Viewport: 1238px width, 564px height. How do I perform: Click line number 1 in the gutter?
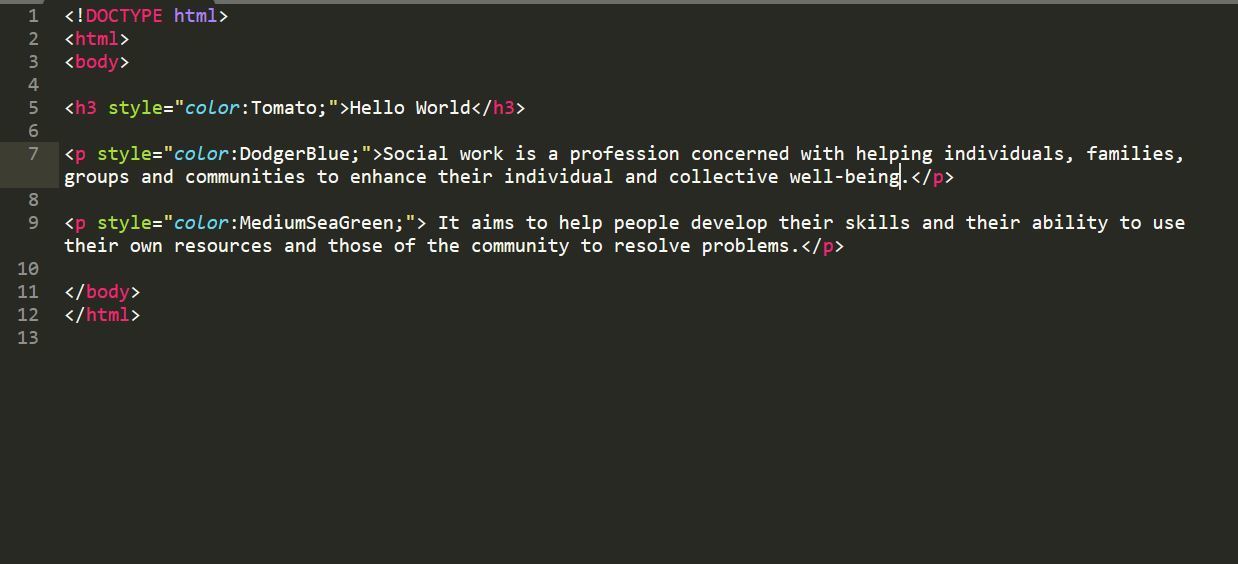click(34, 16)
